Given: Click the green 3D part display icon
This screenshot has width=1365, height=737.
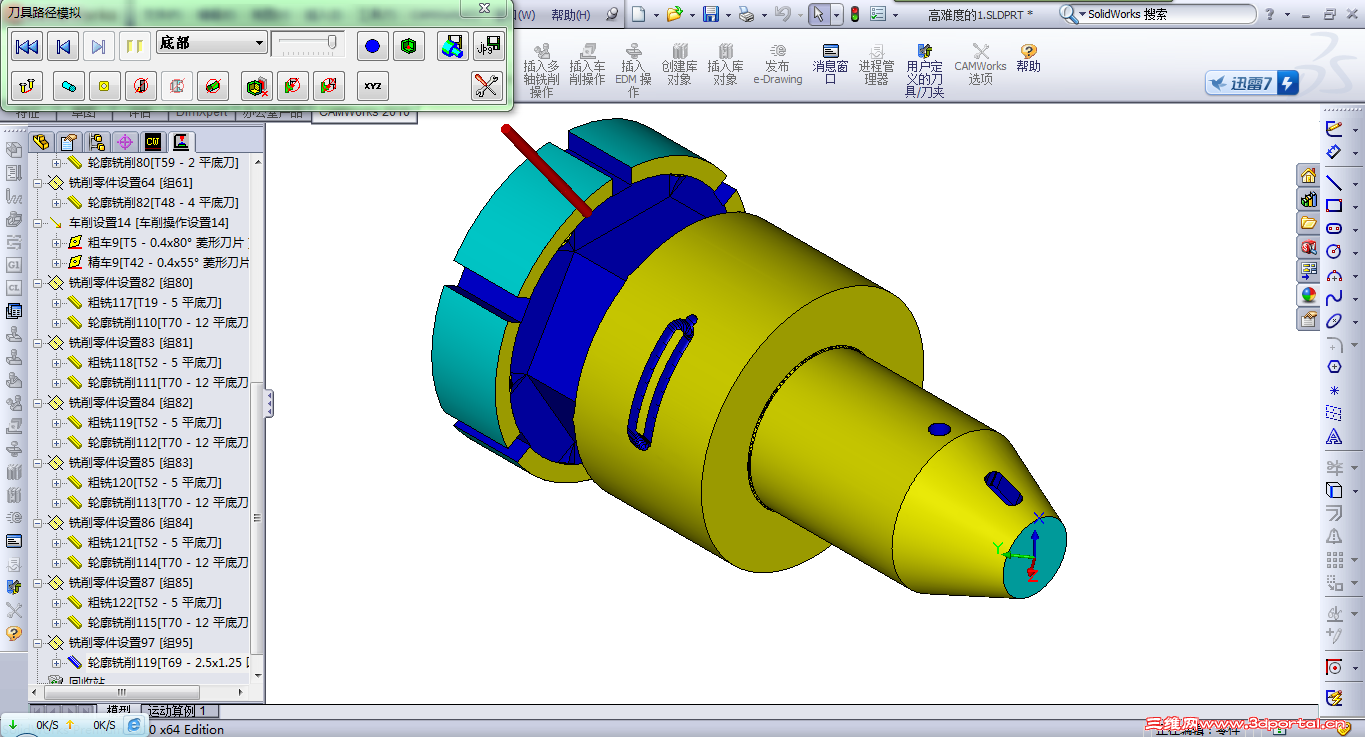Looking at the screenshot, I should tap(408, 46).
